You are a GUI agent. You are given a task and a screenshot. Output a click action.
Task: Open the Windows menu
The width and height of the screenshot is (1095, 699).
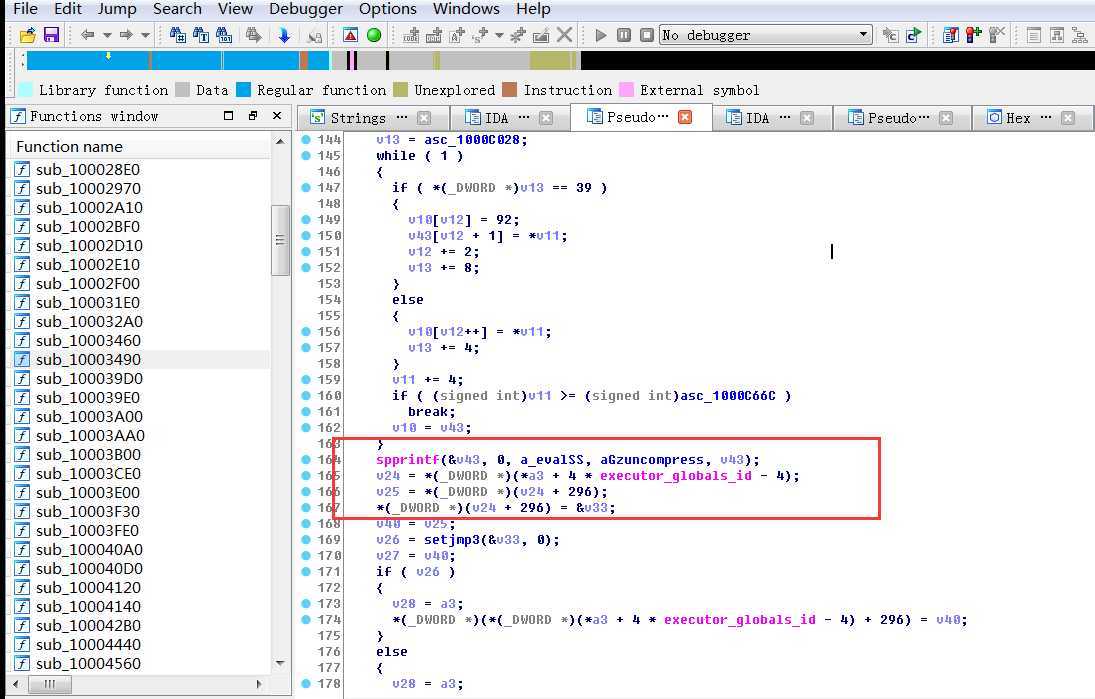pos(466,9)
